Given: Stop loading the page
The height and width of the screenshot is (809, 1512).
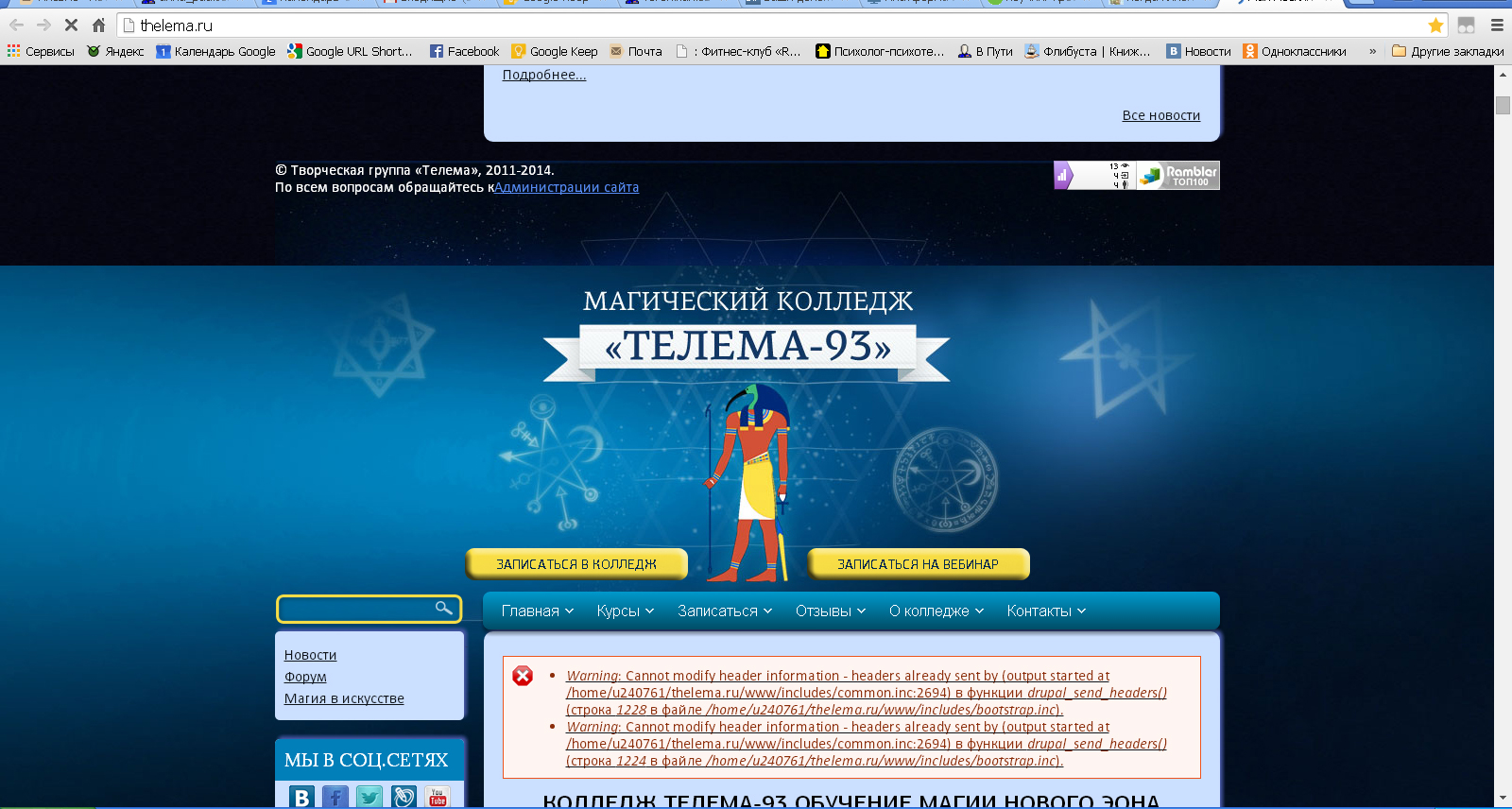Looking at the screenshot, I should point(71,26).
